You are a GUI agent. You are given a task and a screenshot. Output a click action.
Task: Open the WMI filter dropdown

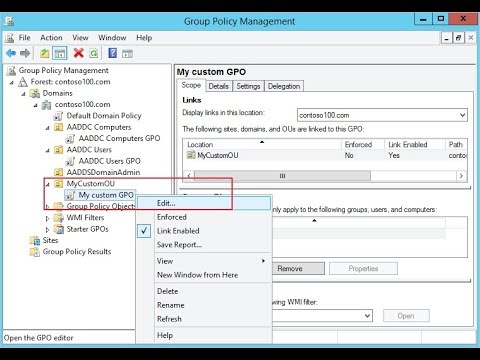tap(367, 316)
